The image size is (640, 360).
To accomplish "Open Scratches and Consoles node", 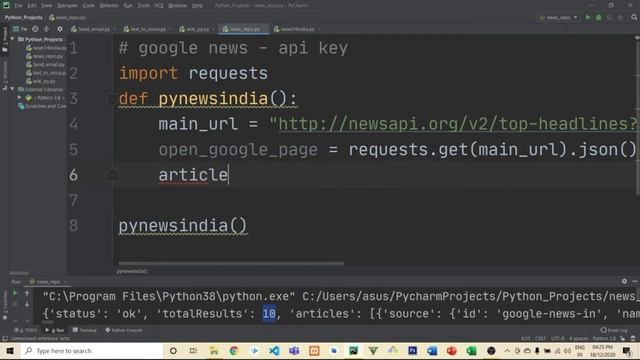I will tap(42, 106).
